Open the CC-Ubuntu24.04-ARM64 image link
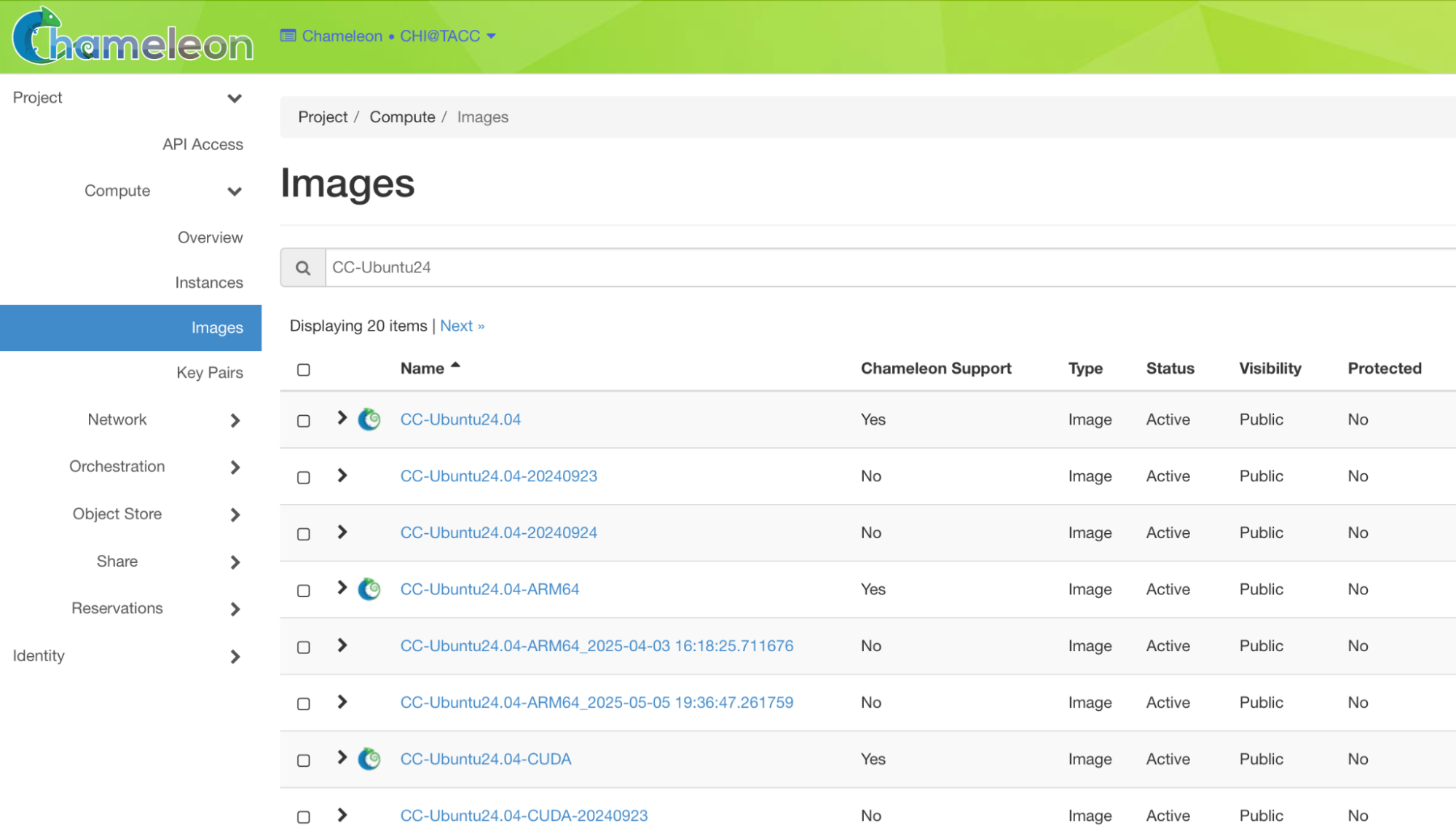Image resolution: width=1456 pixels, height=839 pixels. (x=489, y=589)
